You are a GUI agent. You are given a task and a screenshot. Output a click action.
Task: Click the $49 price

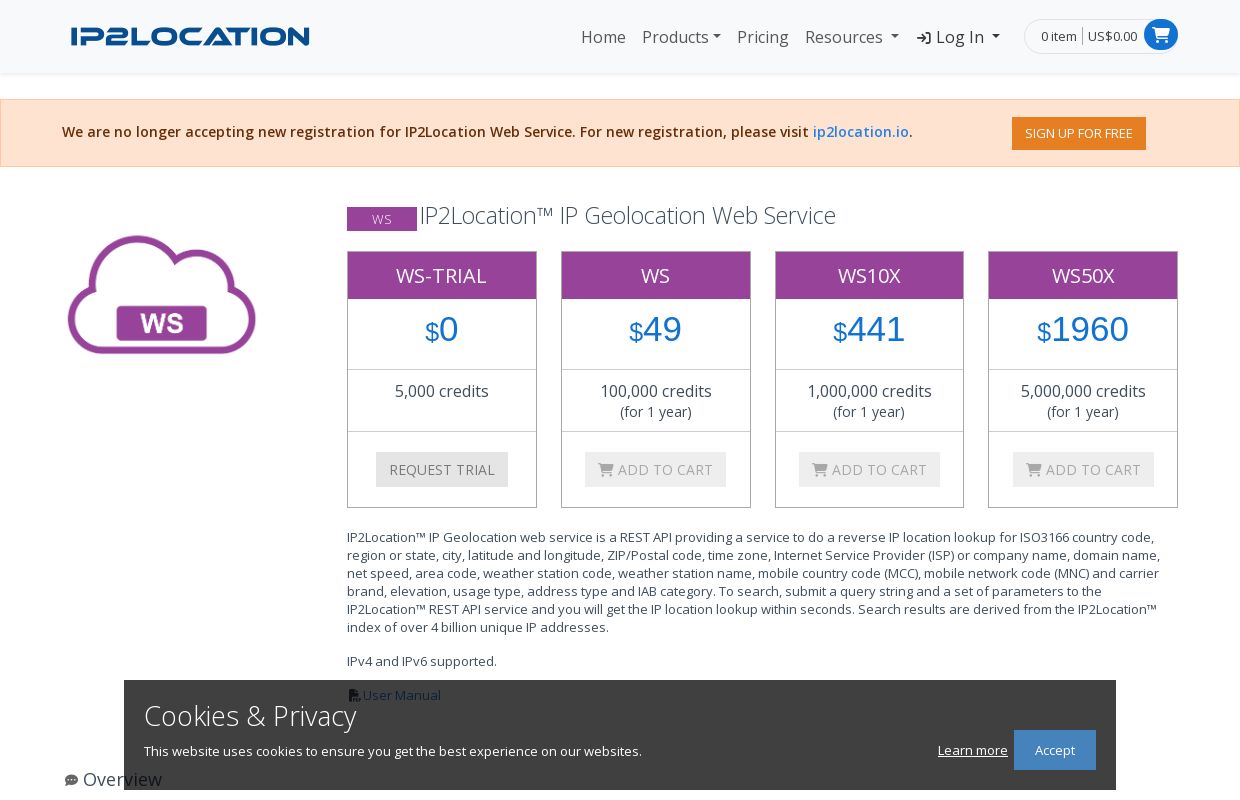pyautogui.click(x=656, y=330)
